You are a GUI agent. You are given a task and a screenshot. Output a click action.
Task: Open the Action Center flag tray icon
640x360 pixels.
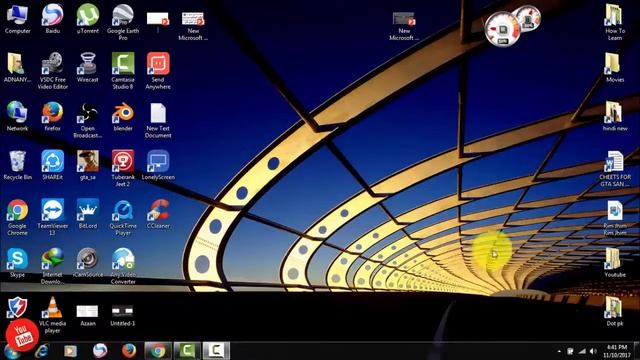tap(570, 351)
